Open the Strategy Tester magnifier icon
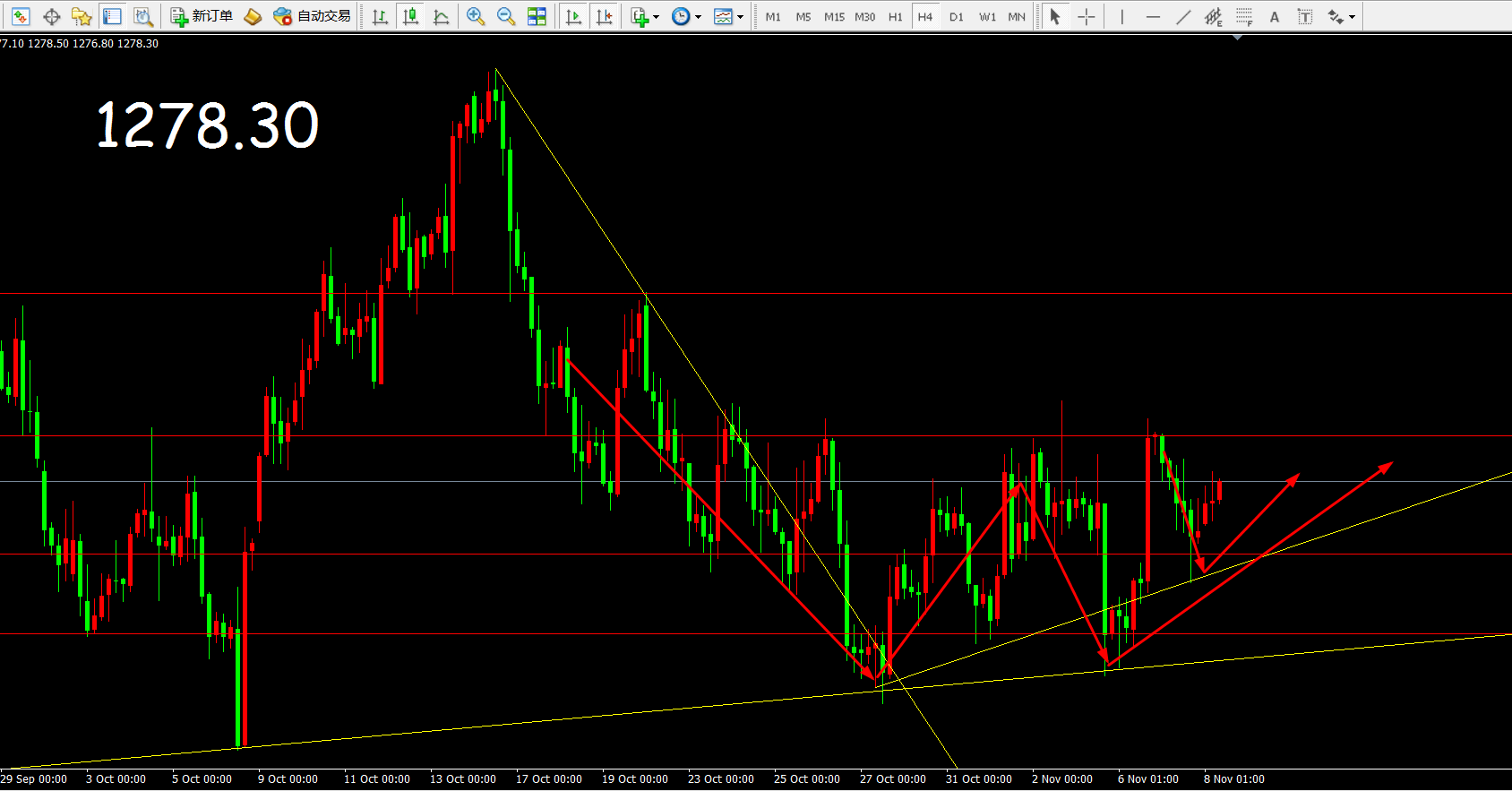 point(142,16)
